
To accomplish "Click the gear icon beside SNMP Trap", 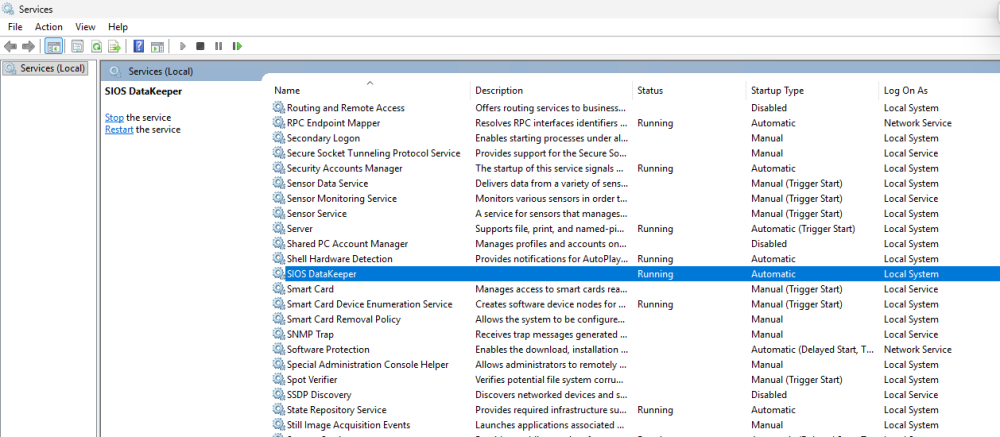I will point(279,334).
